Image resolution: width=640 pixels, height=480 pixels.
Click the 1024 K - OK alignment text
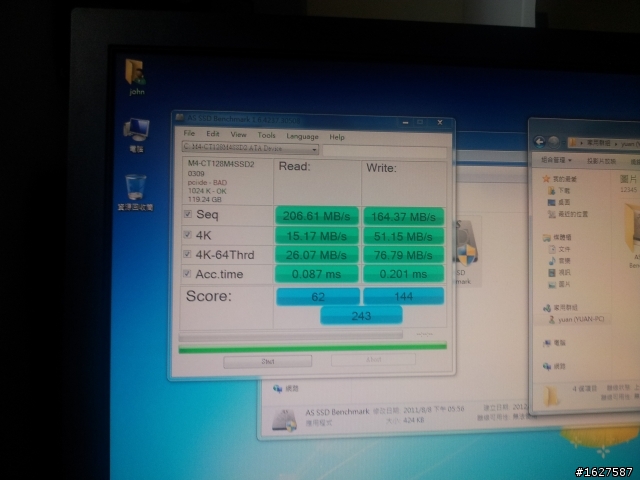(207, 191)
